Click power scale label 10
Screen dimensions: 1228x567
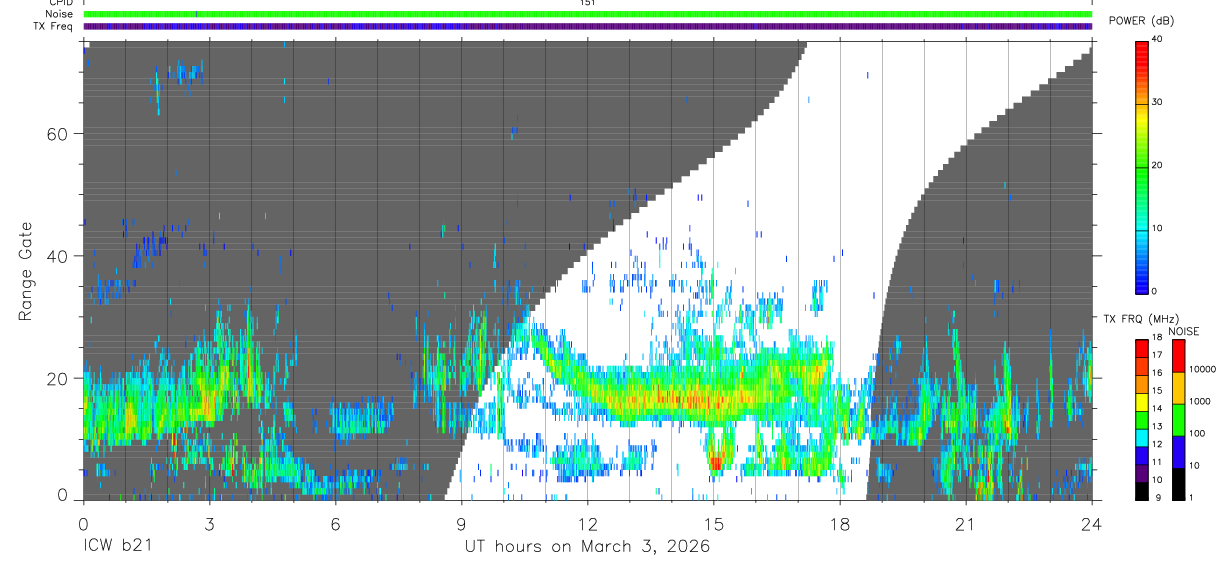point(1157,229)
